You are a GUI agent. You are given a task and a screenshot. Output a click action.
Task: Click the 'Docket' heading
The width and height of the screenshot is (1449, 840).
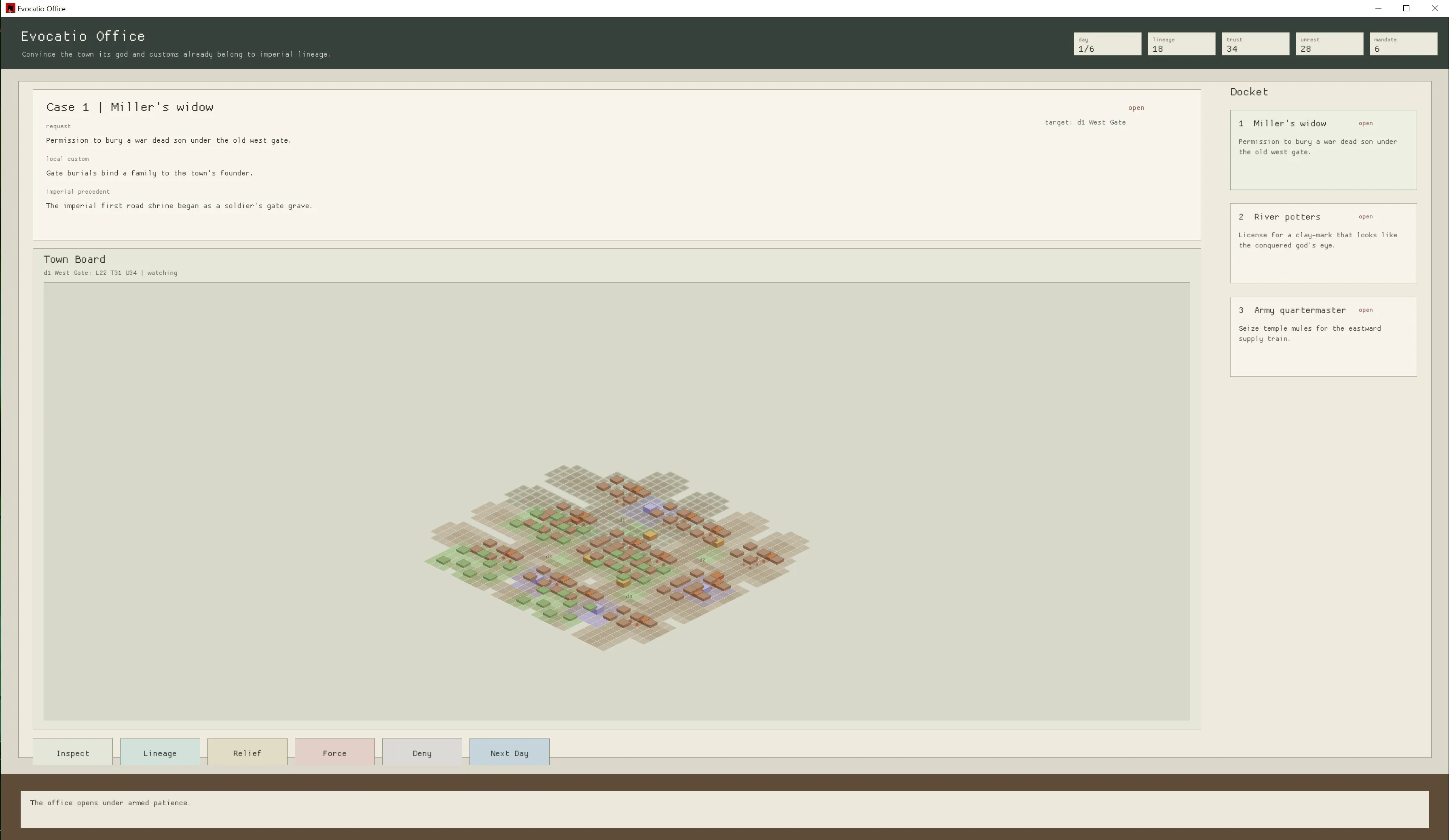tap(1249, 92)
